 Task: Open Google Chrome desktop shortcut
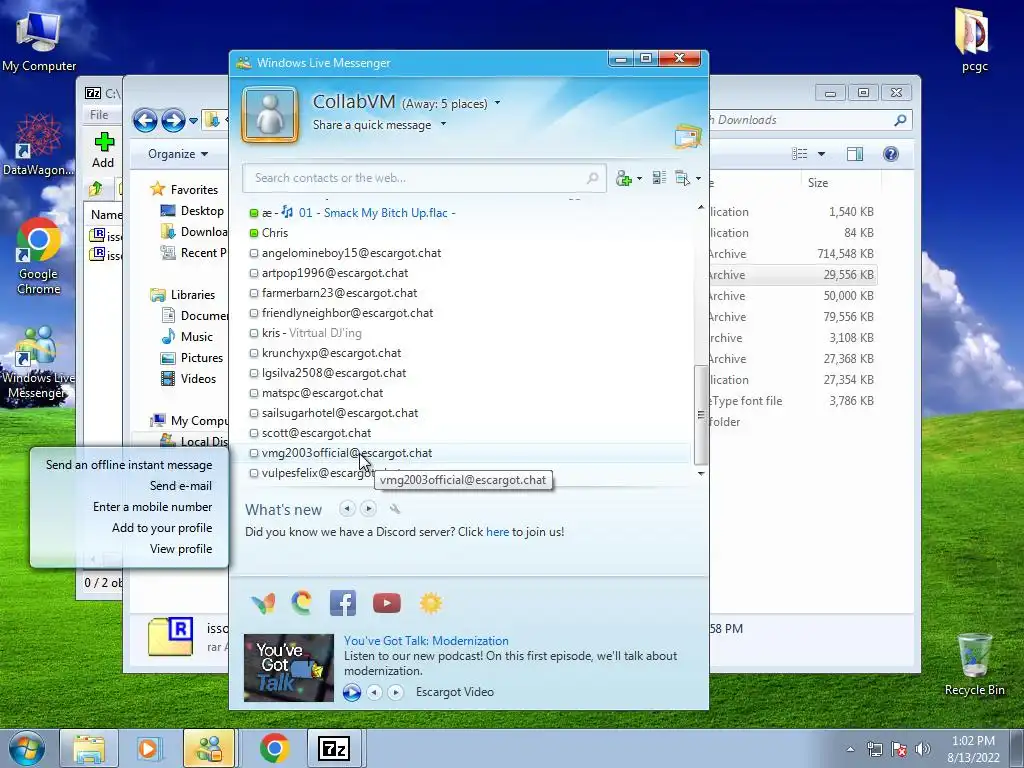point(38,257)
